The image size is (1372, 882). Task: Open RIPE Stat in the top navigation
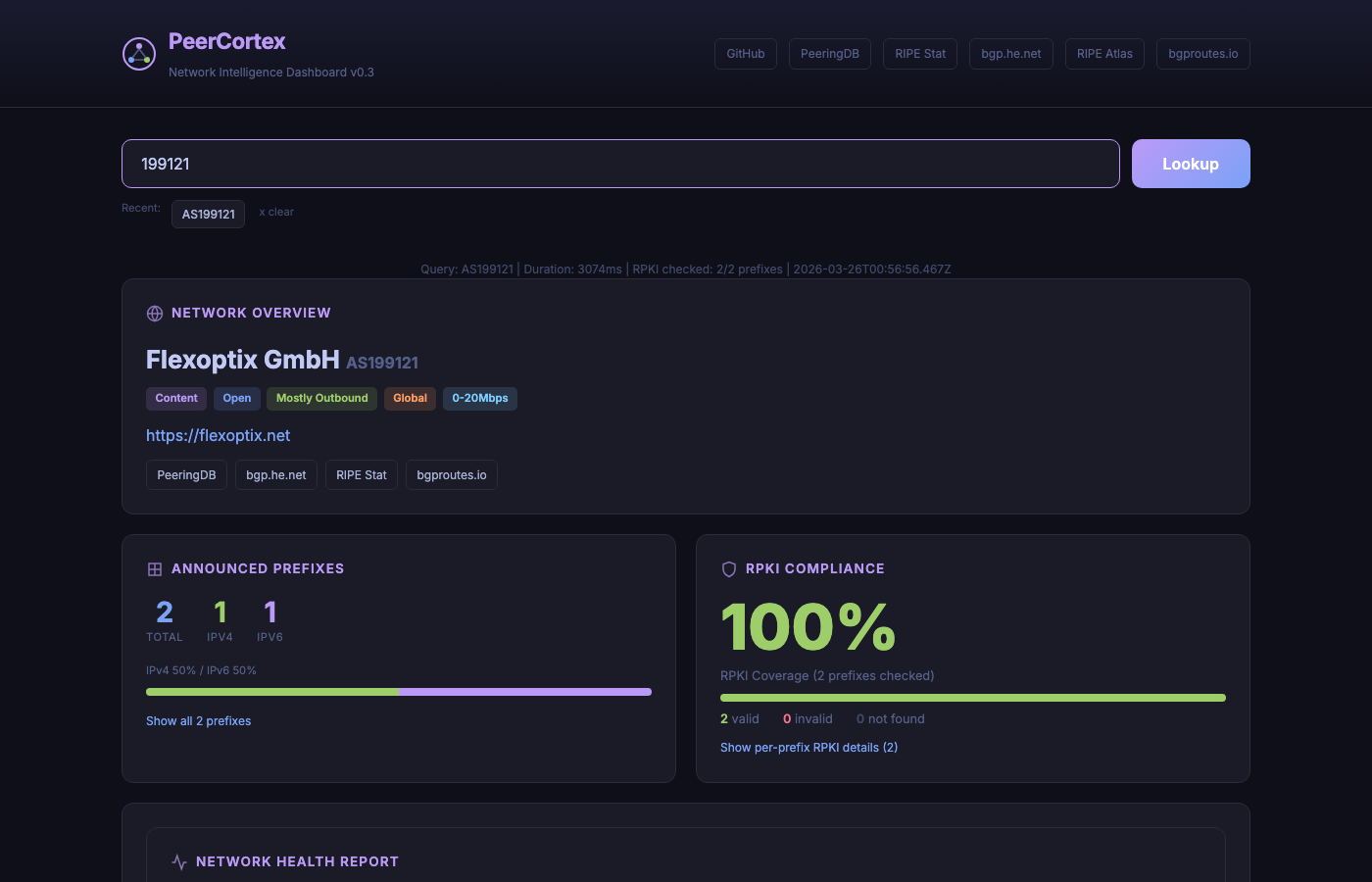click(x=920, y=54)
